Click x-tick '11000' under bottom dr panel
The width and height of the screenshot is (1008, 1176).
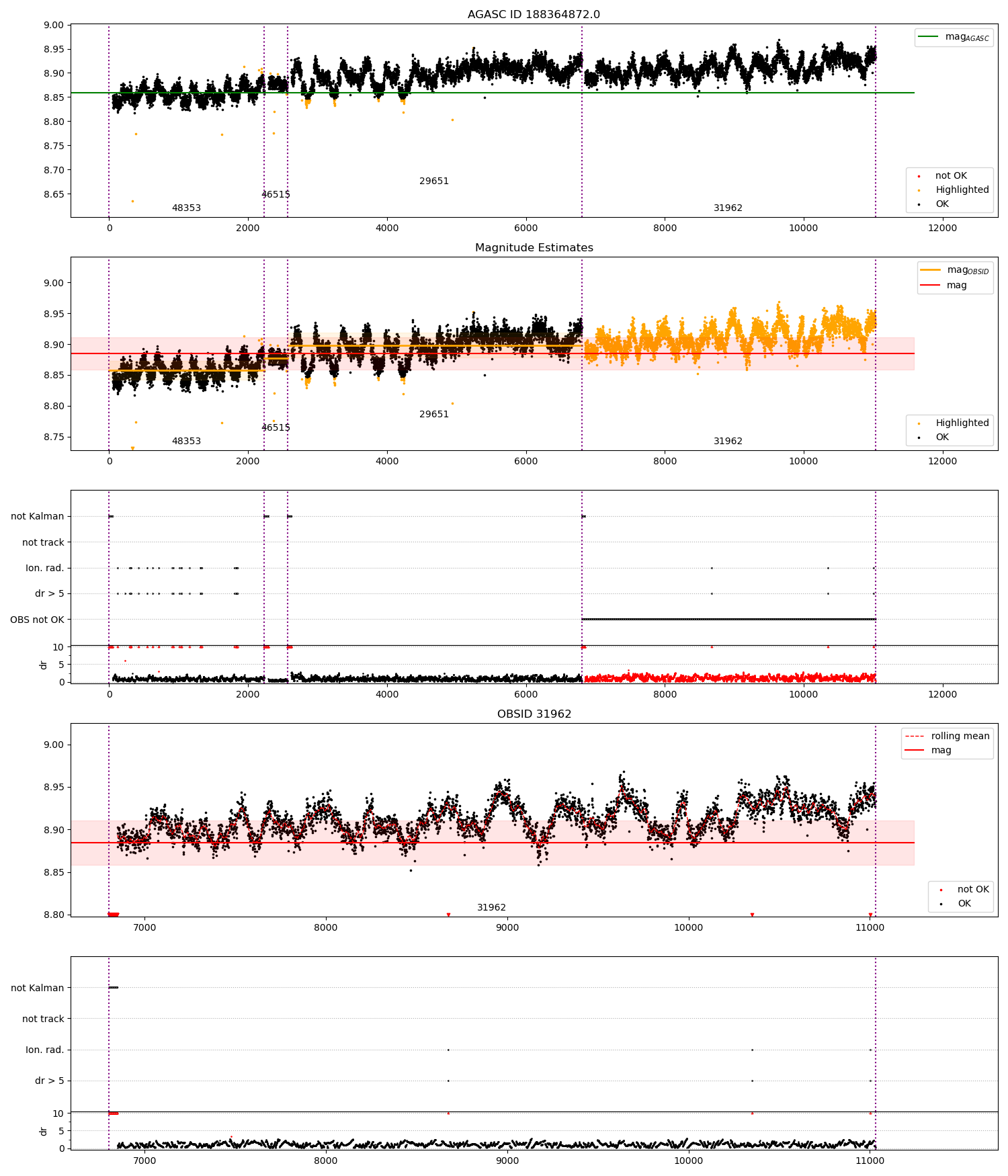(x=870, y=1161)
